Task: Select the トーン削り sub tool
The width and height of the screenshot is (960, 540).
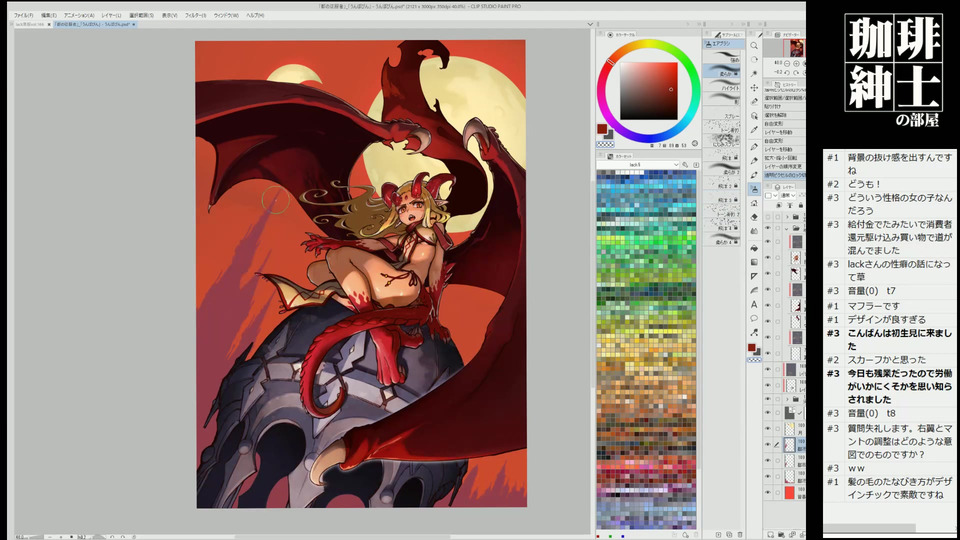Action: (723, 126)
